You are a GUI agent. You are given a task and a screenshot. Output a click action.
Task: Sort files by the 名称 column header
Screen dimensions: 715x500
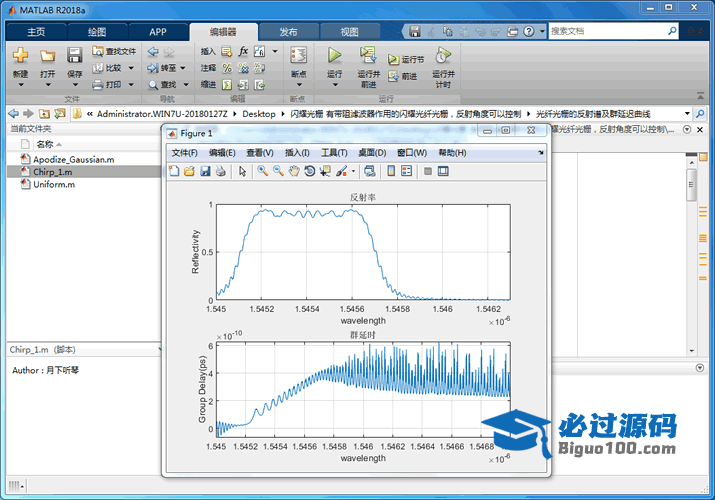45,144
